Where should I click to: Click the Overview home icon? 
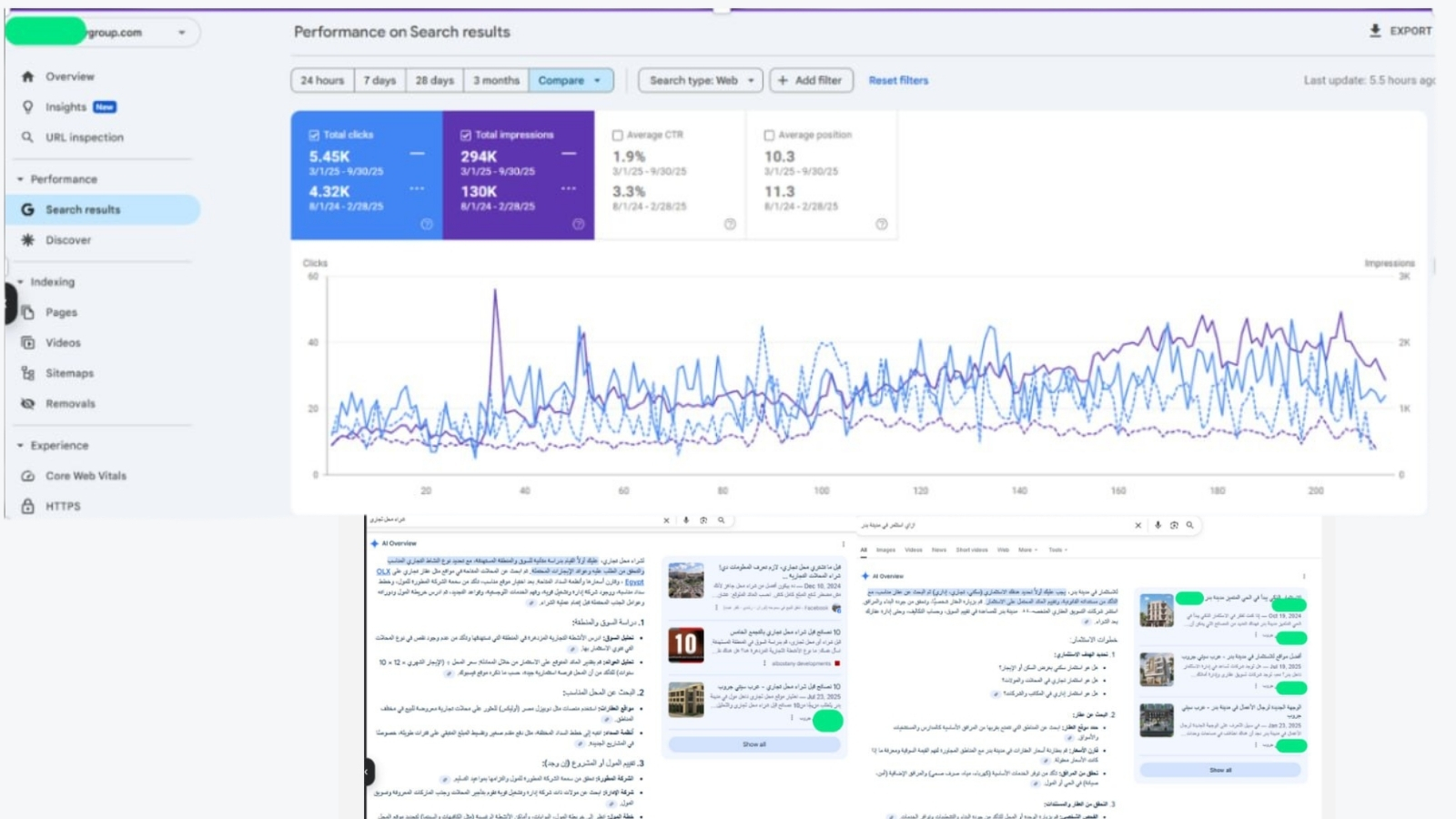[x=27, y=77]
